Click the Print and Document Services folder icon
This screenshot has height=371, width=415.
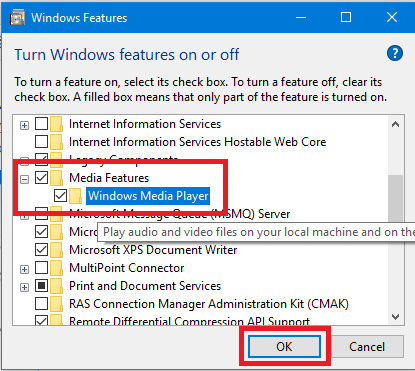[57, 286]
